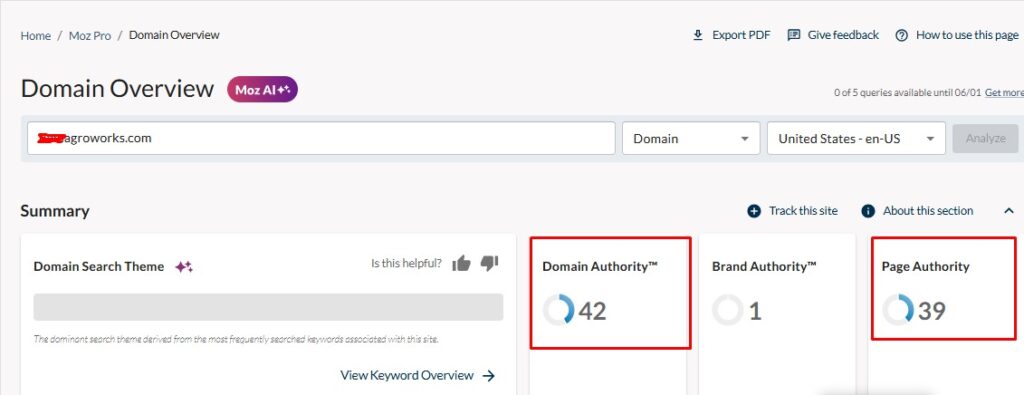The image size is (1024, 395).
Task: Open Moz Pro breadcrumb link
Action: [x=90, y=36]
